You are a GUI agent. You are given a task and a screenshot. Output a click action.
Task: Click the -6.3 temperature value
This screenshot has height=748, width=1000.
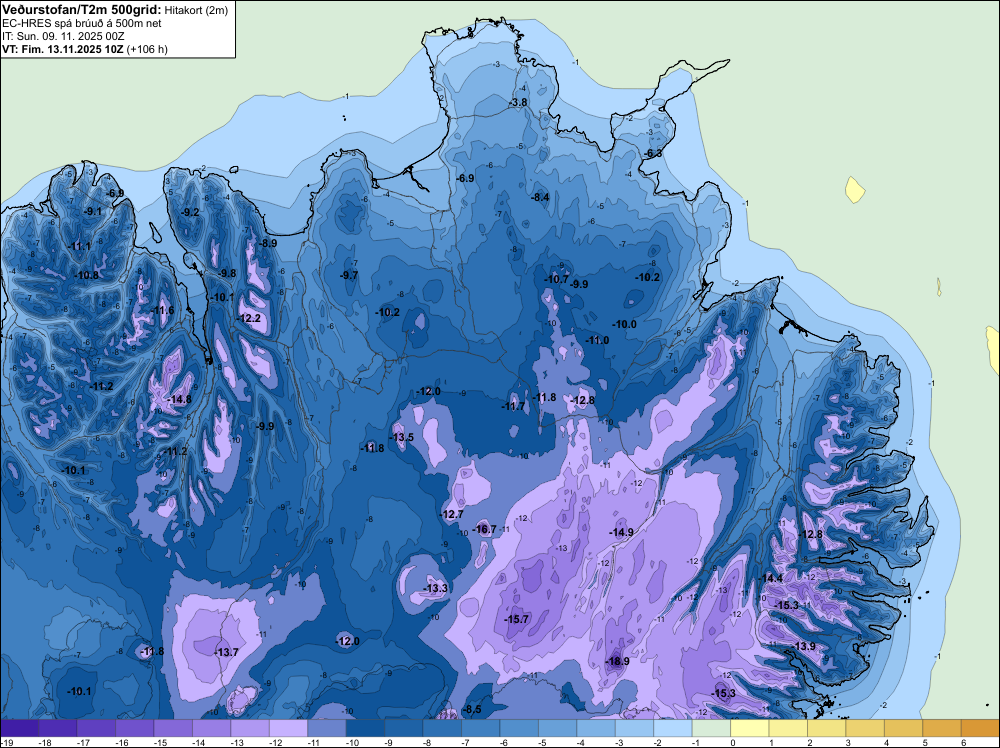(653, 154)
